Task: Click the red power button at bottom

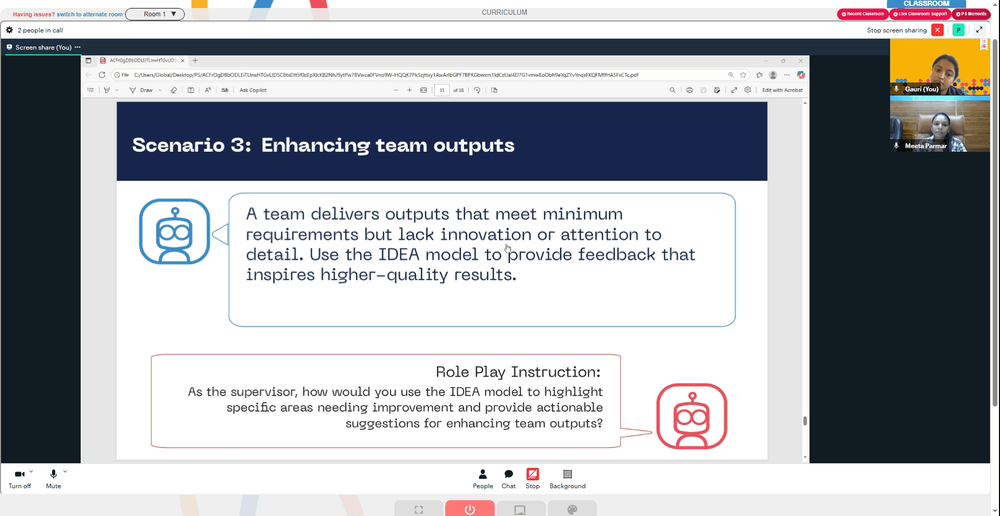Action: [469, 509]
